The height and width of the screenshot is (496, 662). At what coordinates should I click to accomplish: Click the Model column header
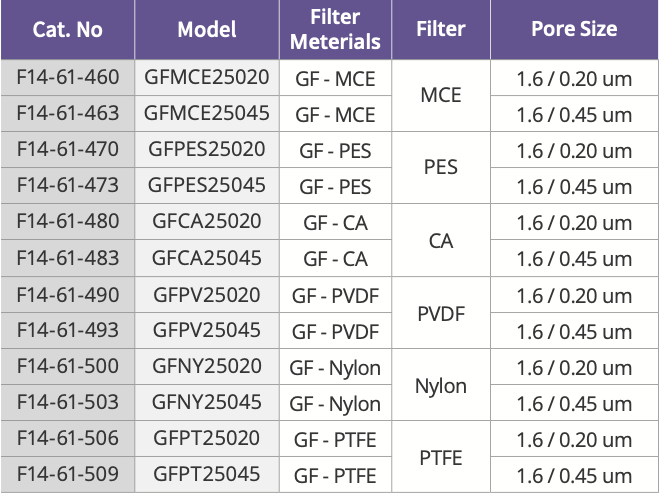click(207, 30)
